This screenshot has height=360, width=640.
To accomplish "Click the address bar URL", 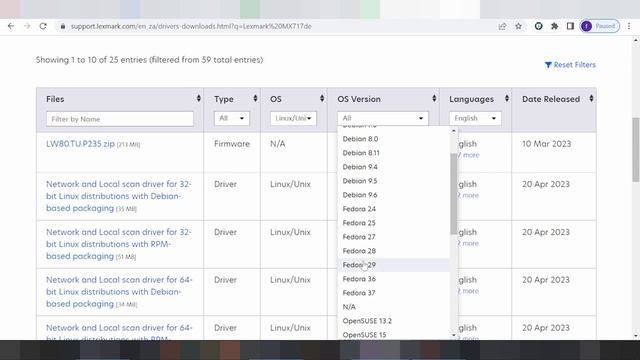I will click(x=191, y=26).
